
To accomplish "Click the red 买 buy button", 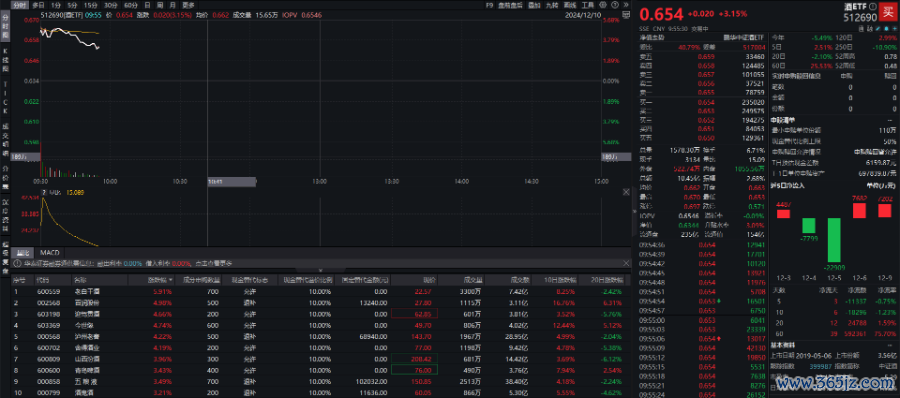I will [x=888, y=11].
